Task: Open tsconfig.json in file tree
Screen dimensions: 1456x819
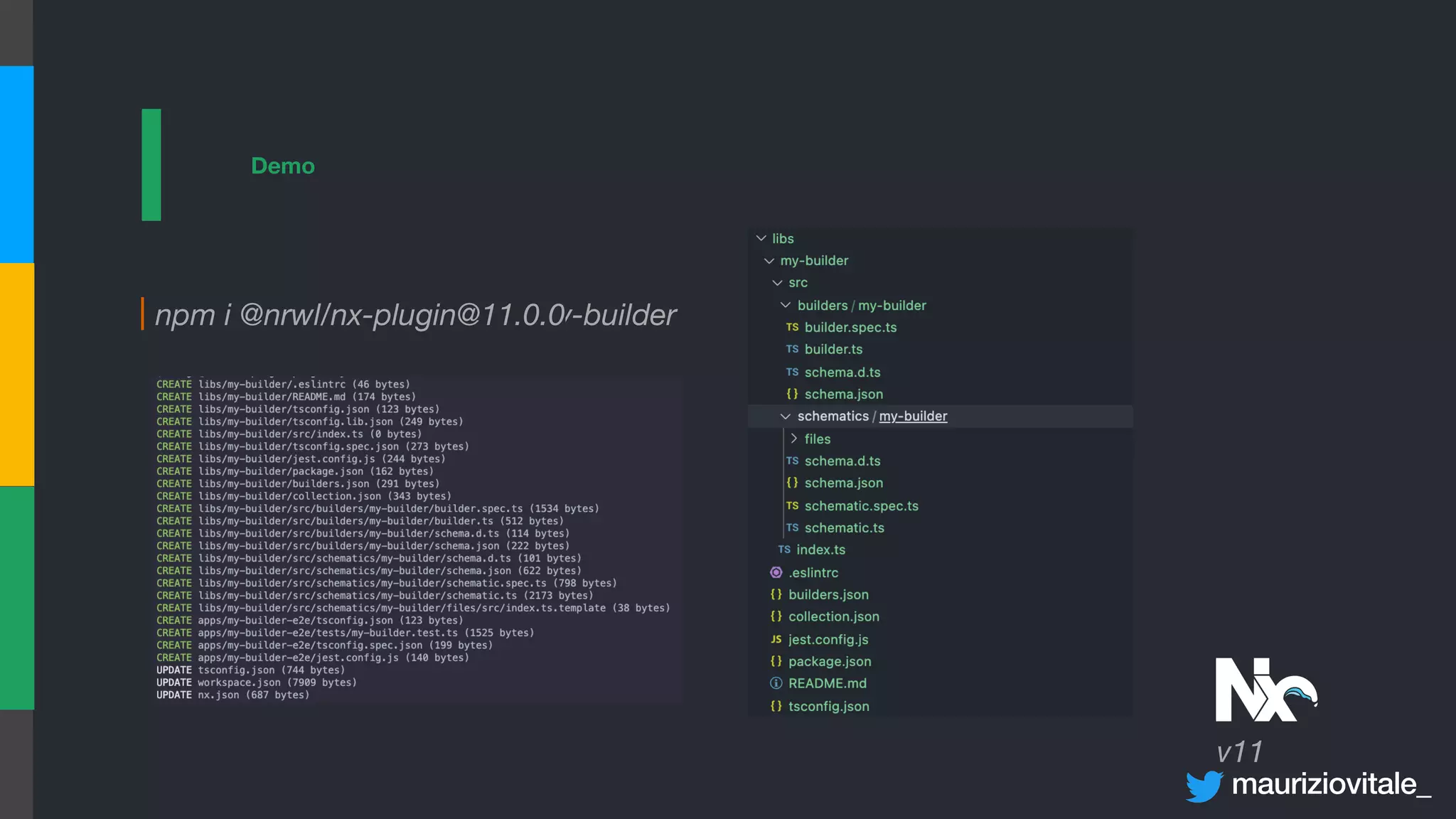Action: point(829,706)
